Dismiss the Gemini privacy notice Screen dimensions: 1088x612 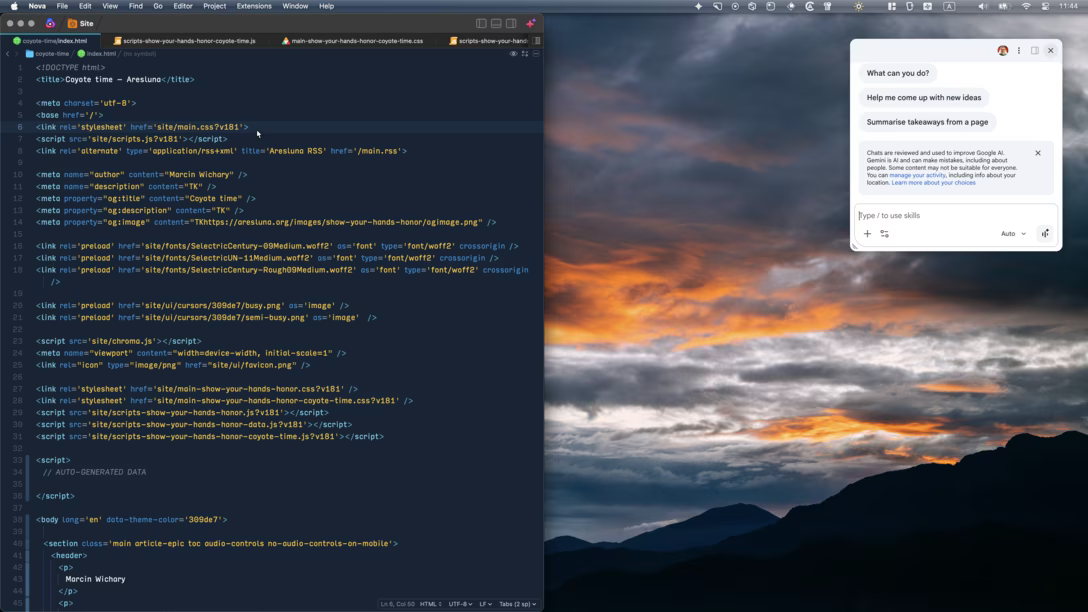pos(1038,153)
